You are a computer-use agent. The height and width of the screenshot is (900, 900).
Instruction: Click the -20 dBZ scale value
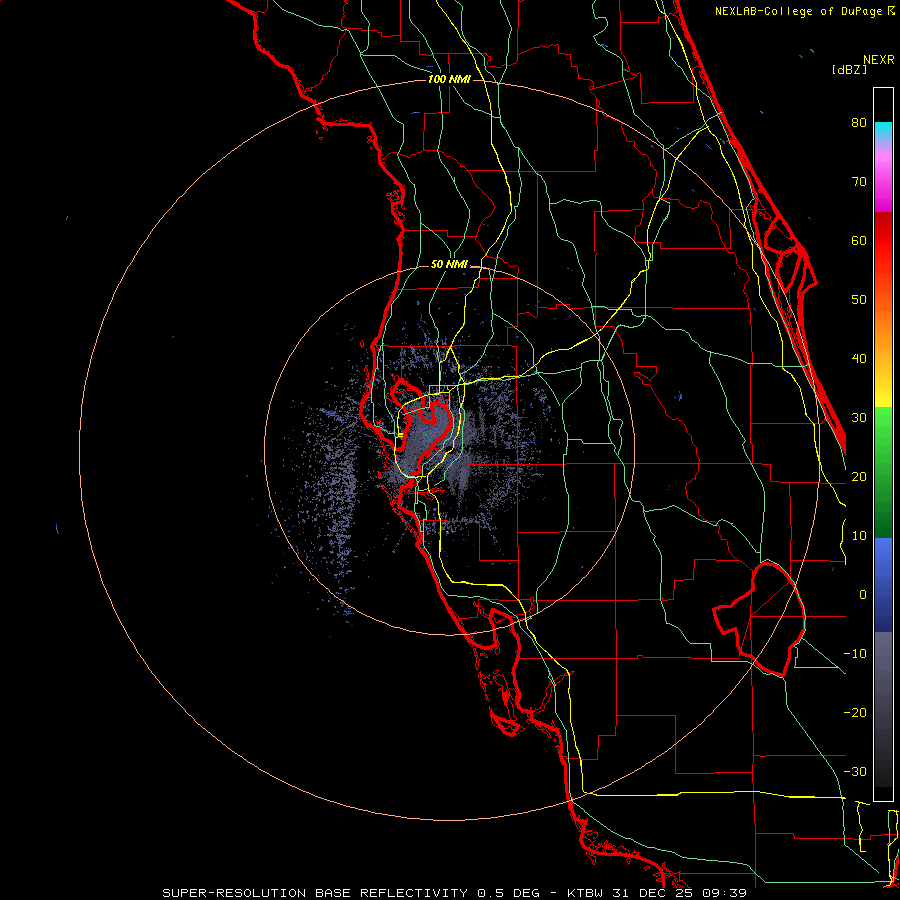[855, 713]
